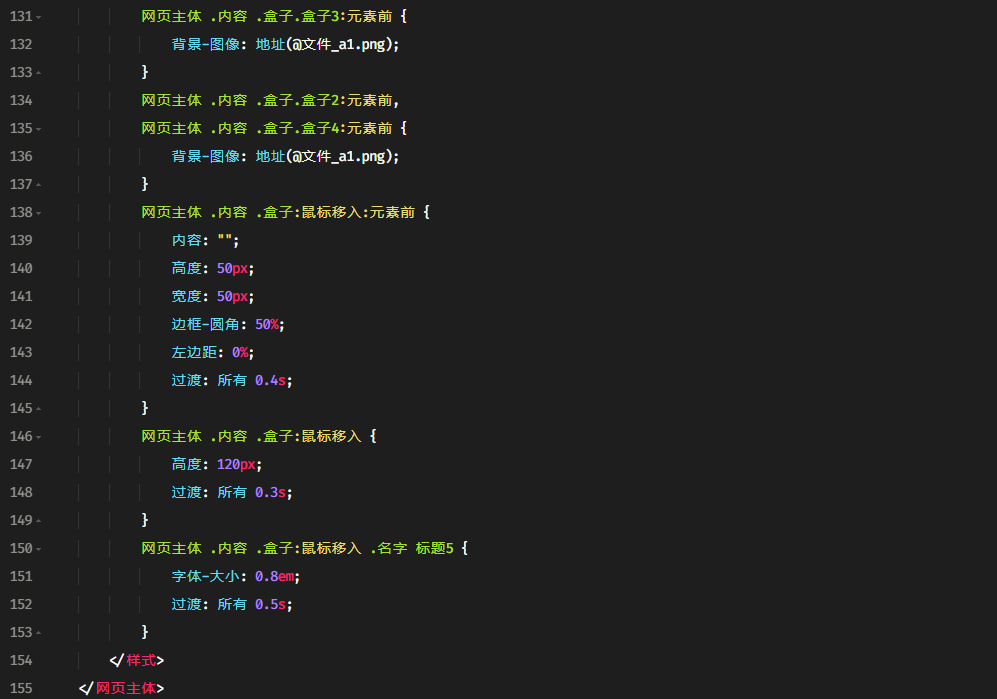997x699 pixels.
Task: Click the 盒子4:元素前 selector text
Action: [347, 128]
